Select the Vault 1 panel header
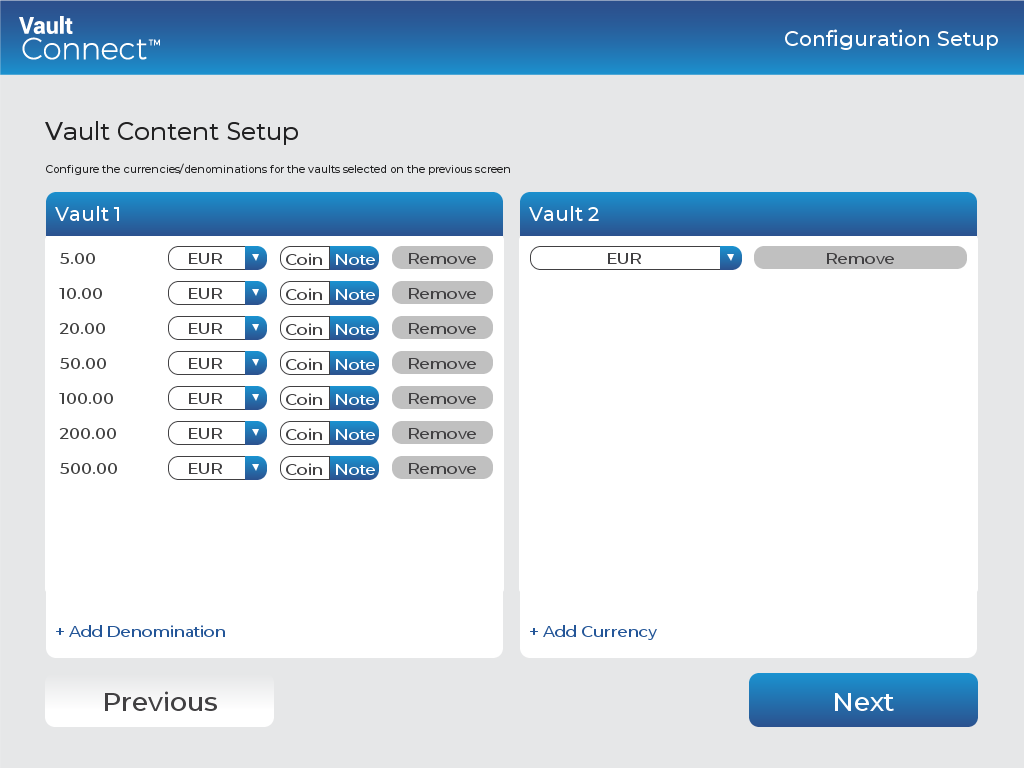This screenshot has height=768, width=1024. coord(274,214)
